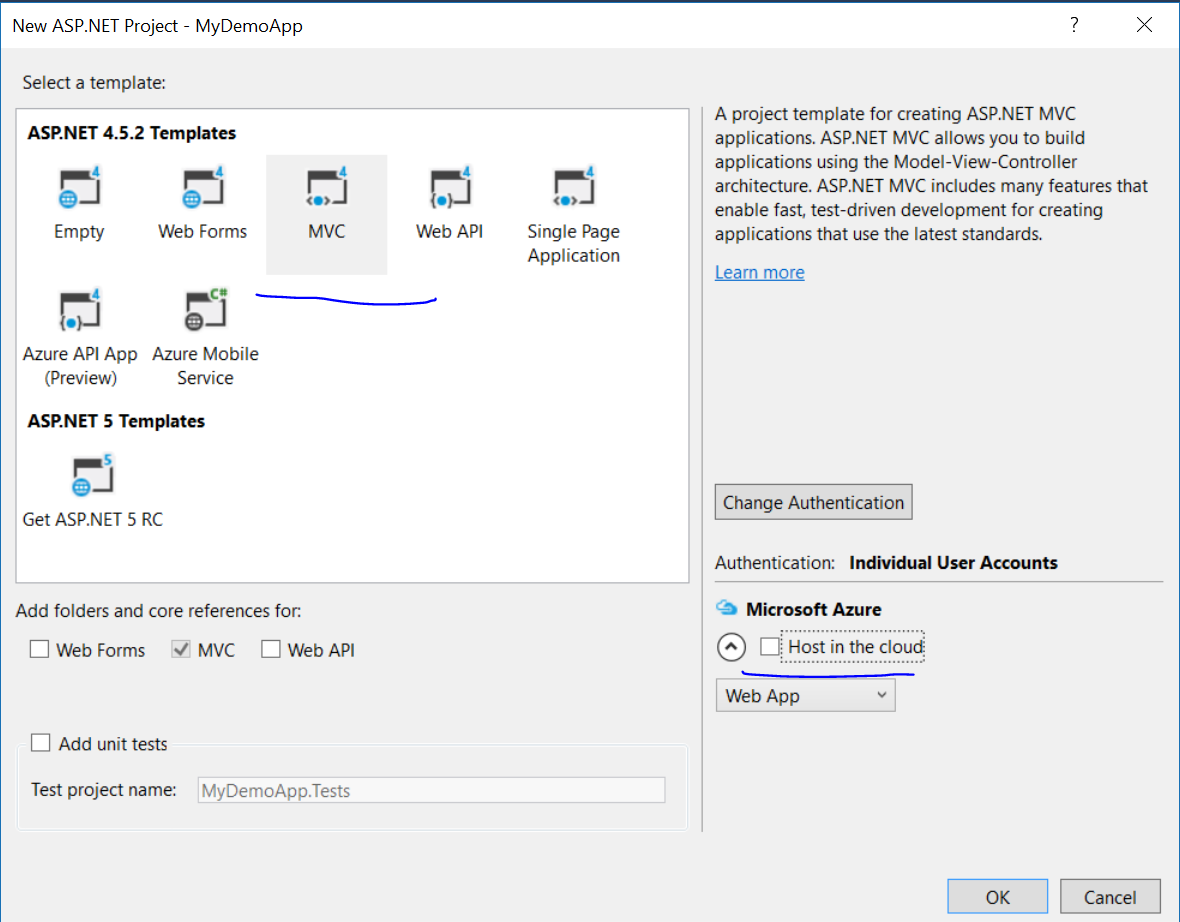Choose the Web Forms template icon
The image size is (1180, 922).
pos(202,187)
